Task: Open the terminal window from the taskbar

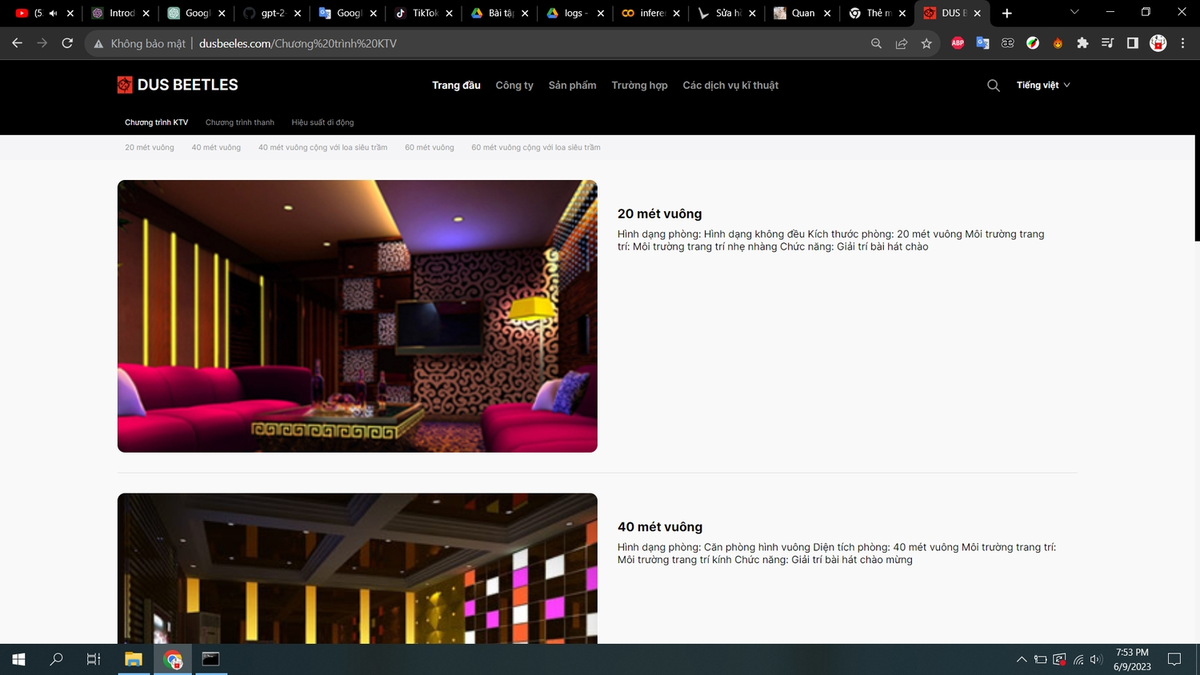Action: click(210, 659)
